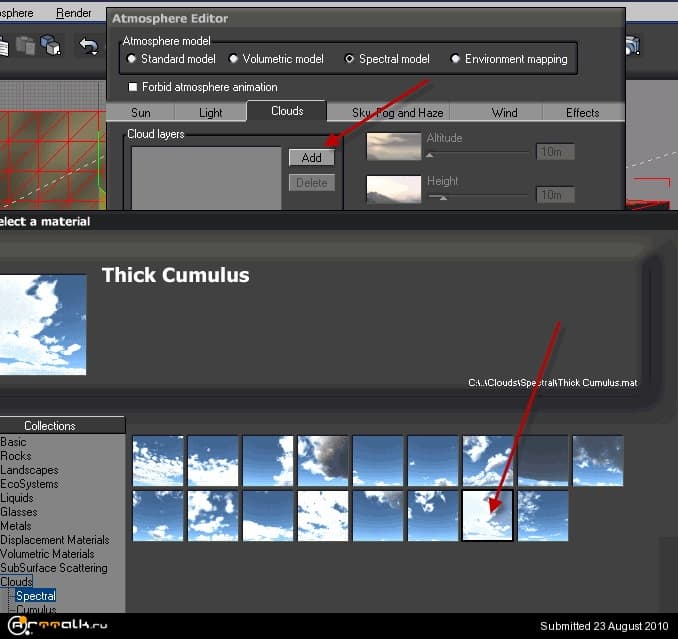This screenshot has width=678, height=639.
Task: Click the Delete cloud layer button
Action: (x=311, y=183)
